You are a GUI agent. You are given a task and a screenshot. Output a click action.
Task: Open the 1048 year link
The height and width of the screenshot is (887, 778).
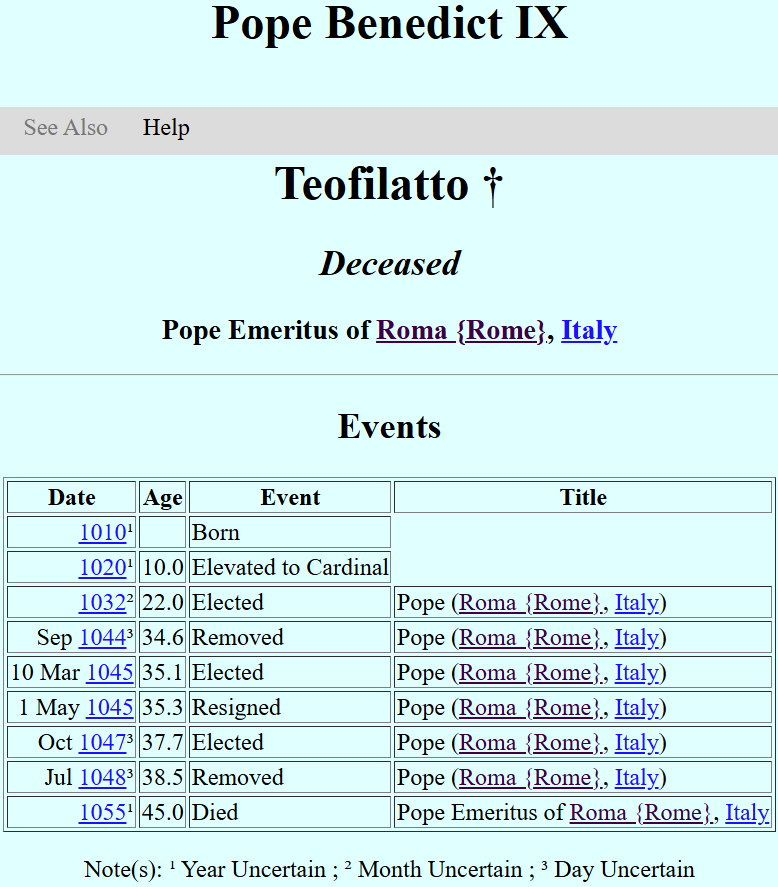(x=102, y=778)
